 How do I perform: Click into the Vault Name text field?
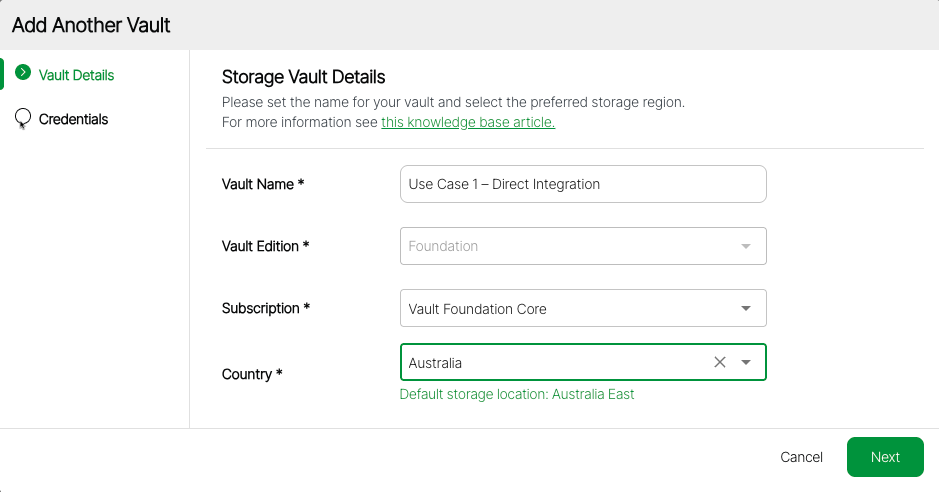point(582,184)
